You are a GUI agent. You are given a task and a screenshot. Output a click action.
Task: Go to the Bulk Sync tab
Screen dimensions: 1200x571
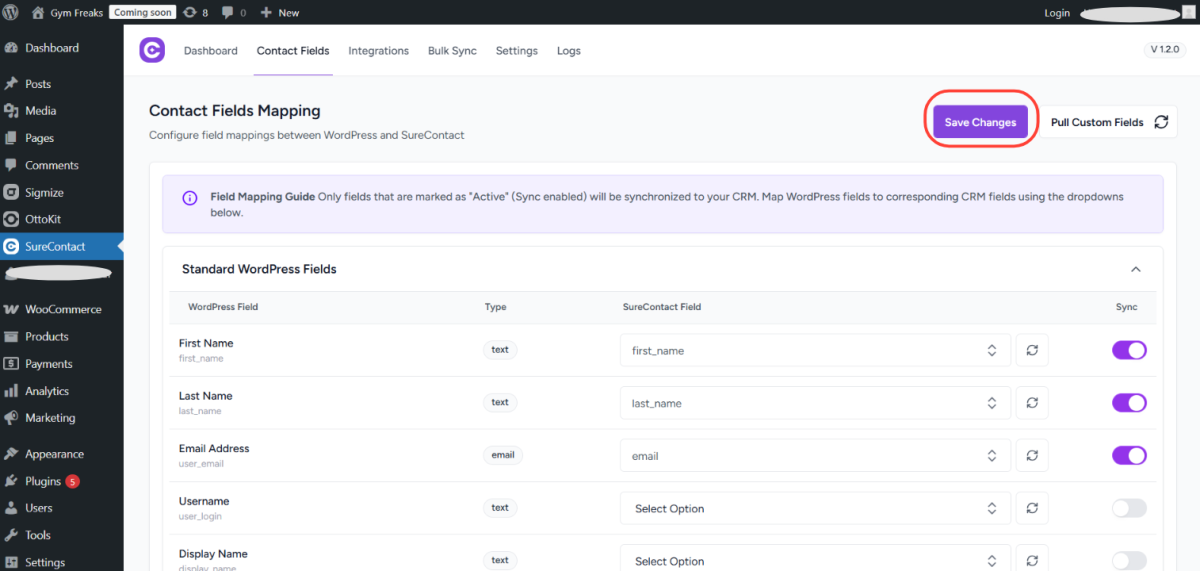[452, 51]
